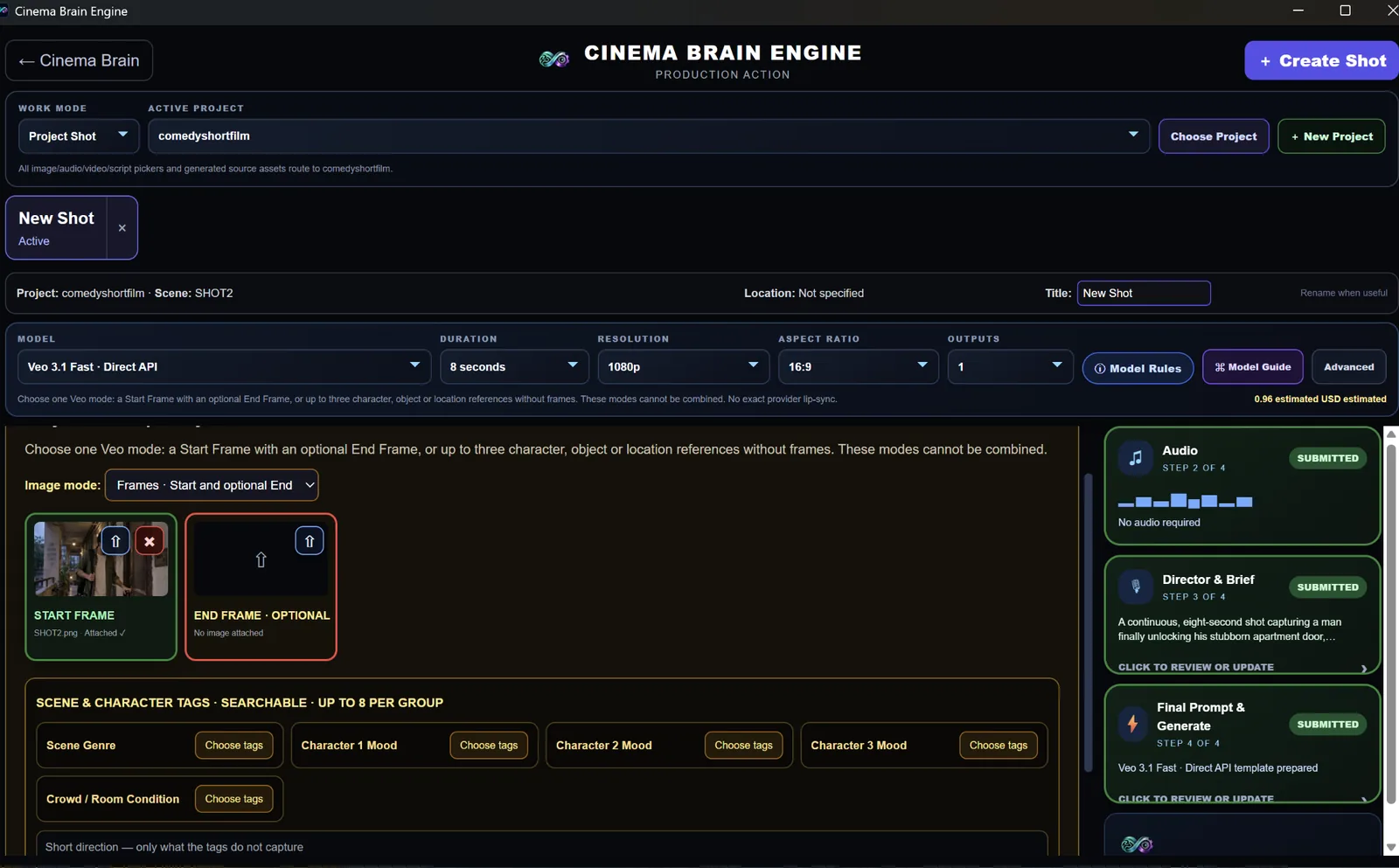This screenshot has height=868, width=1399.
Task: Click the Choose Project button
Action: 1214,136
